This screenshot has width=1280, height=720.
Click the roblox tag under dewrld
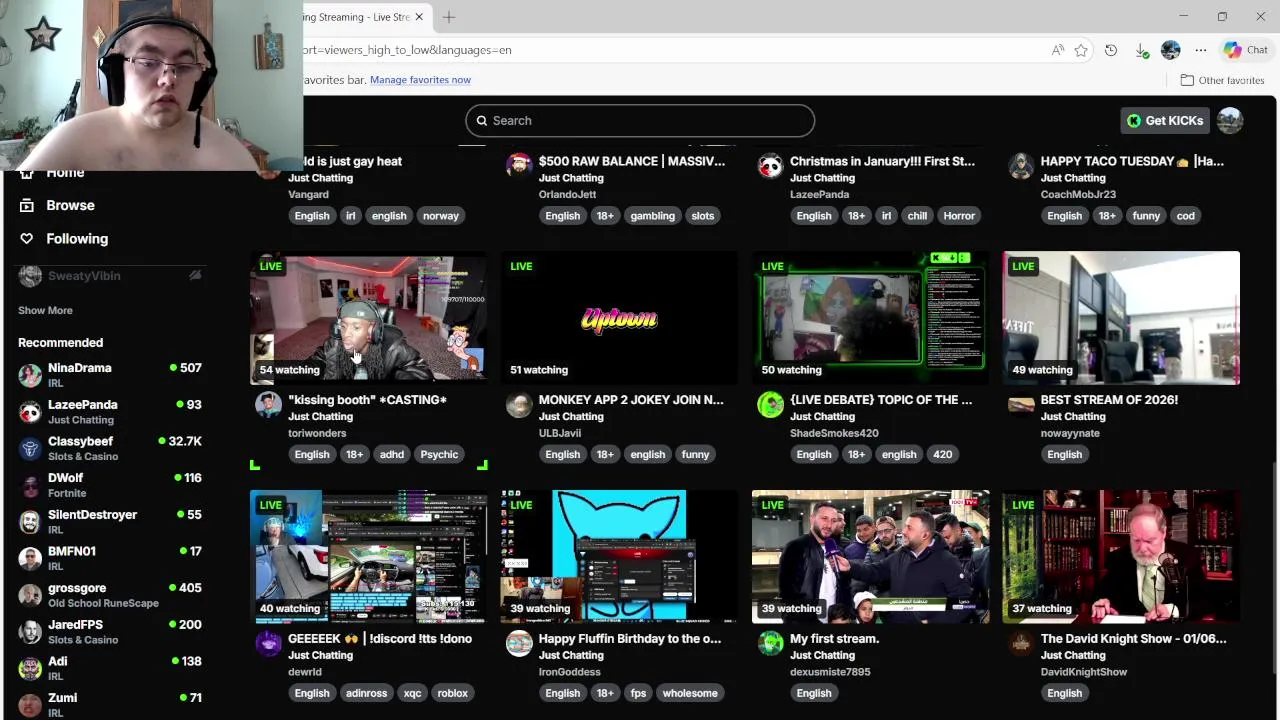(x=452, y=693)
